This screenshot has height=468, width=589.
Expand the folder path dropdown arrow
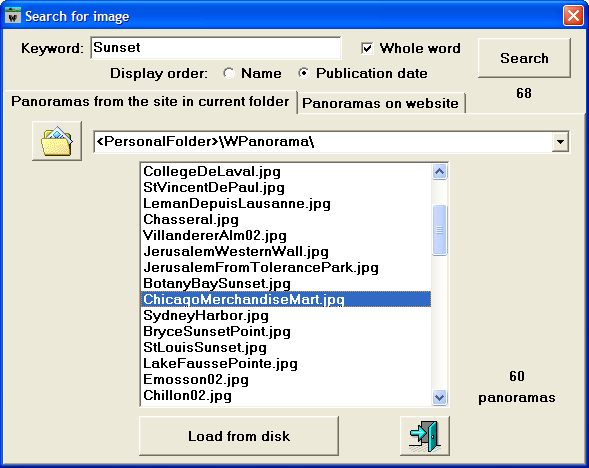[560, 142]
